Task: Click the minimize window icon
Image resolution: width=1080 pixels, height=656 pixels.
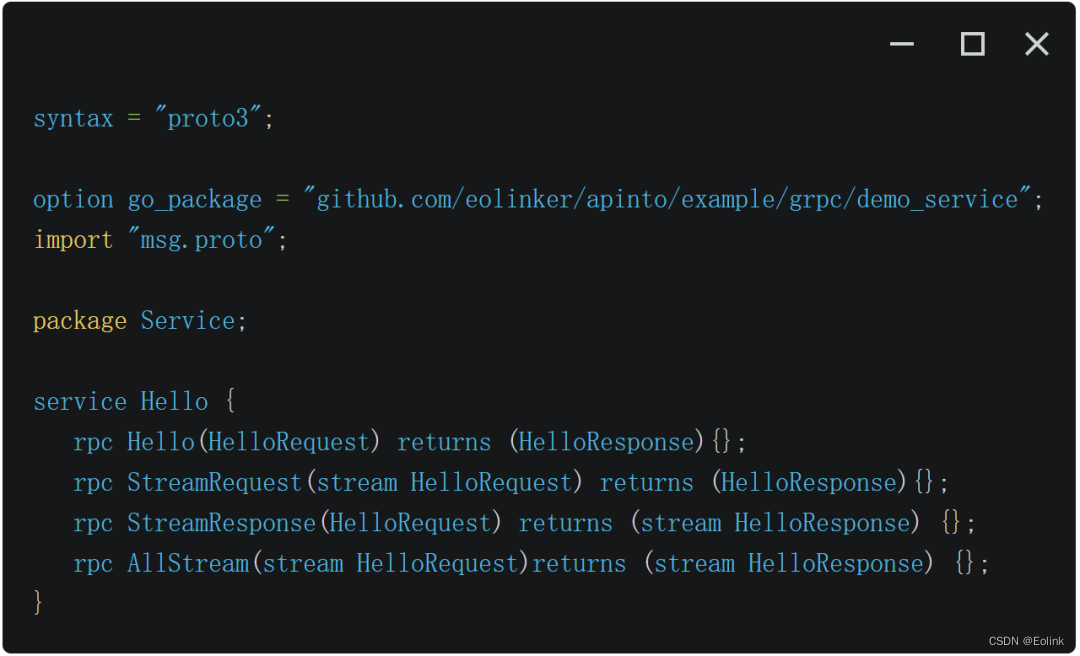Action: pos(902,44)
